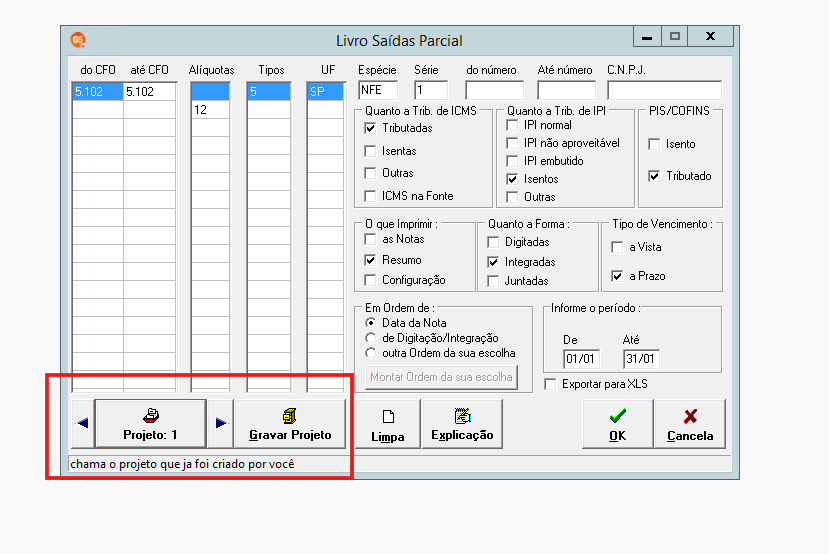The height and width of the screenshot is (554, 829).
Task: Select the UF cell showing SP
Action: click(x=325, y=92)
